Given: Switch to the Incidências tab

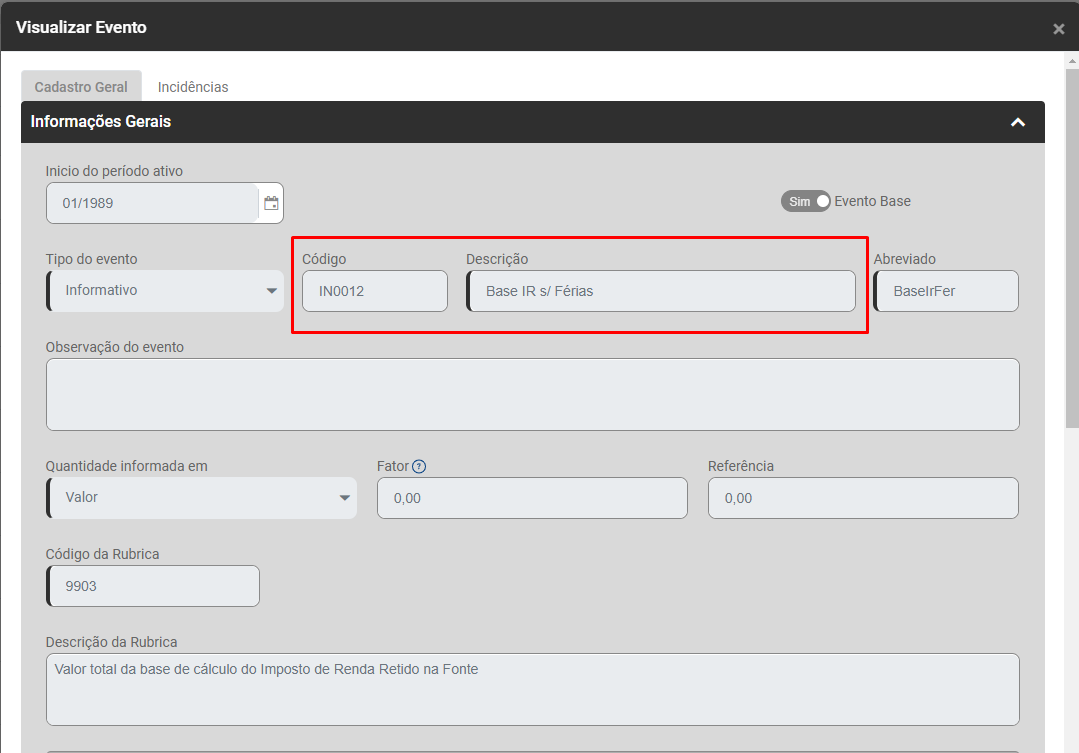Looking at the screenshot, I should [193, 87].
